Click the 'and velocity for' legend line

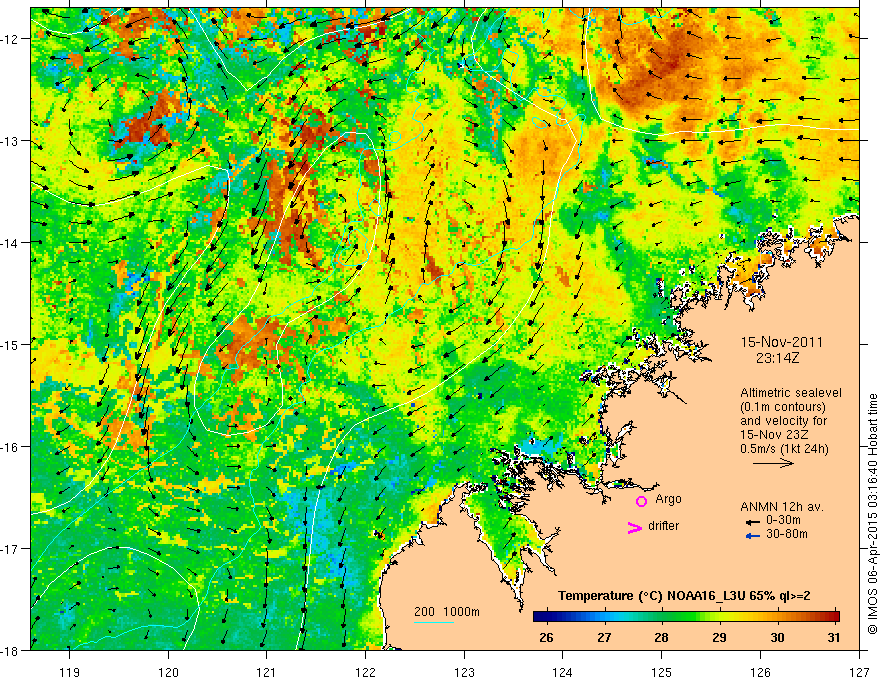pos(783,421)
